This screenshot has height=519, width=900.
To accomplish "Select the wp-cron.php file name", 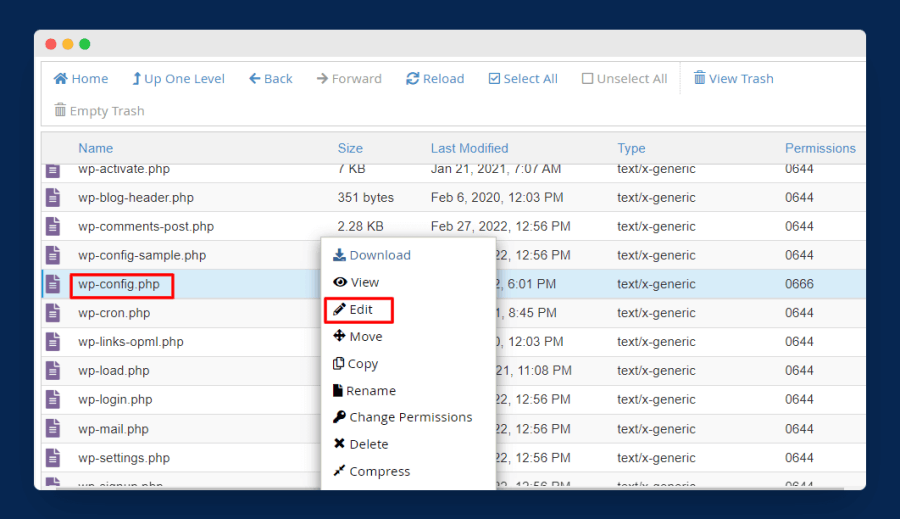I will [114, 313].
